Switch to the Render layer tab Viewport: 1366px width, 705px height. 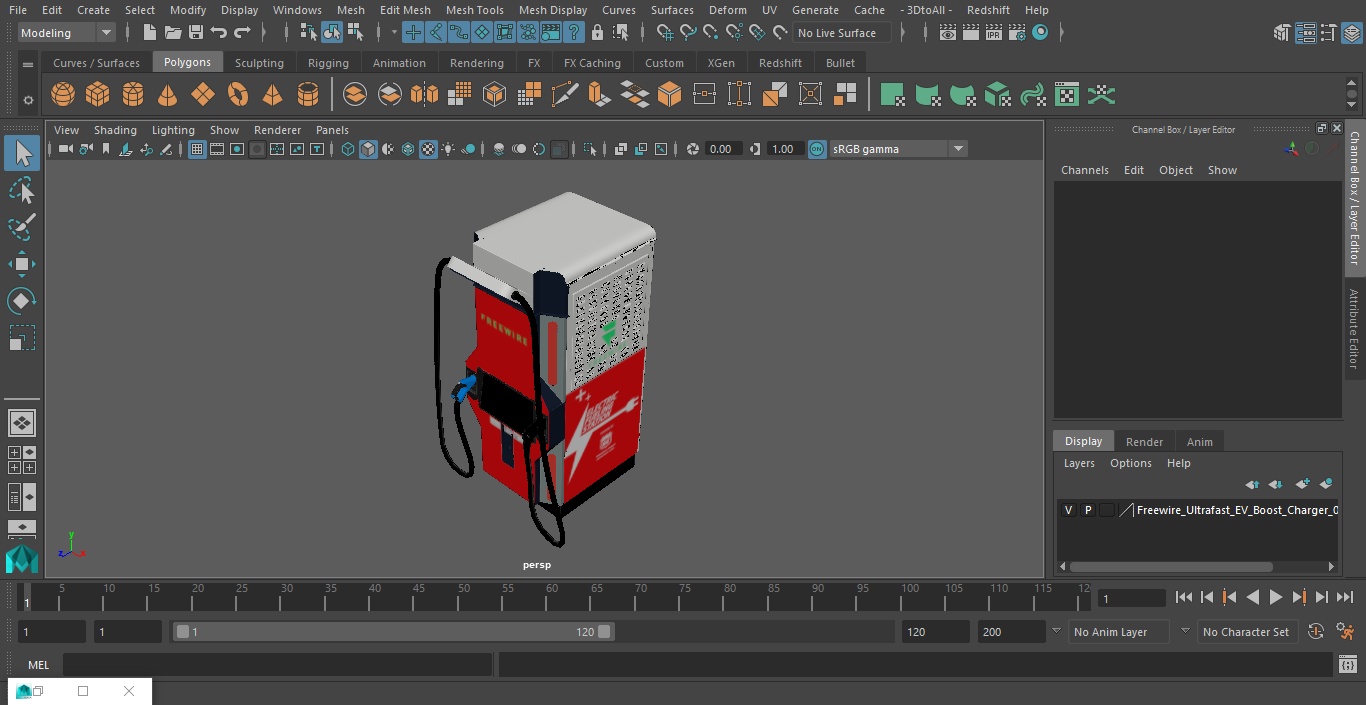click(x=1144, y=442)
